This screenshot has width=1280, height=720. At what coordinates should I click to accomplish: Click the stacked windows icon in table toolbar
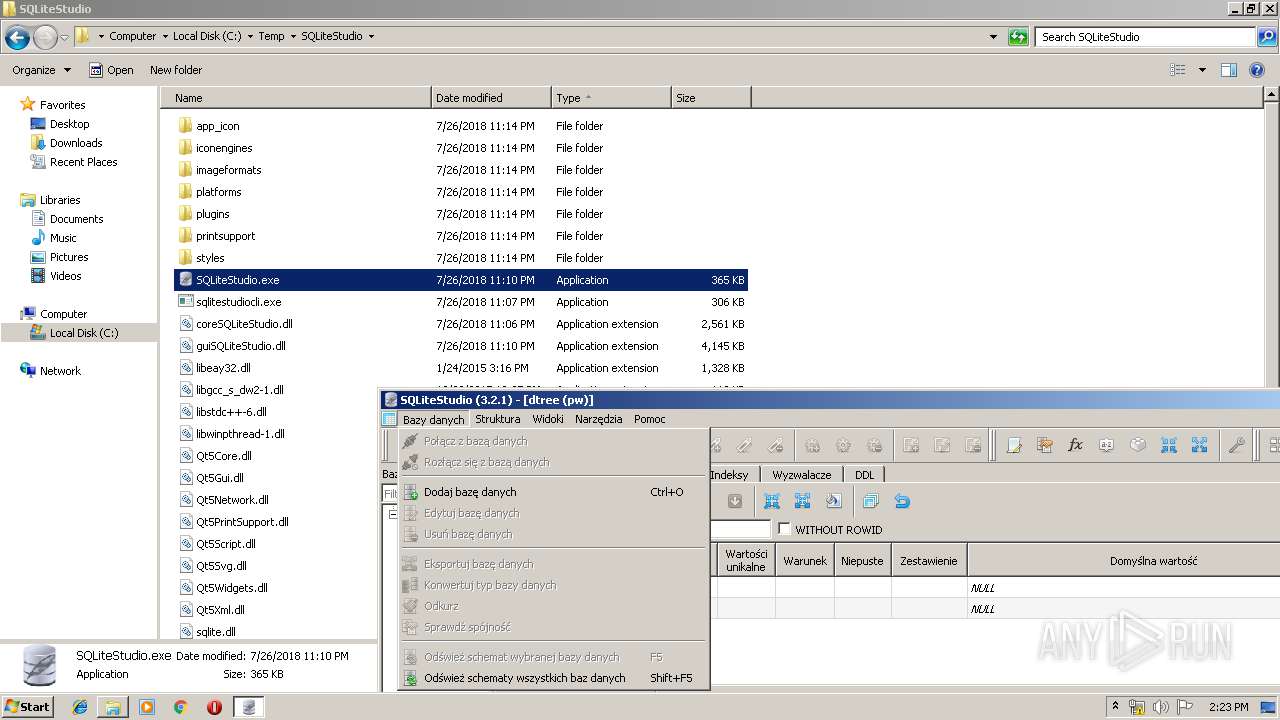pyautogui.click(x=870, y=501)
